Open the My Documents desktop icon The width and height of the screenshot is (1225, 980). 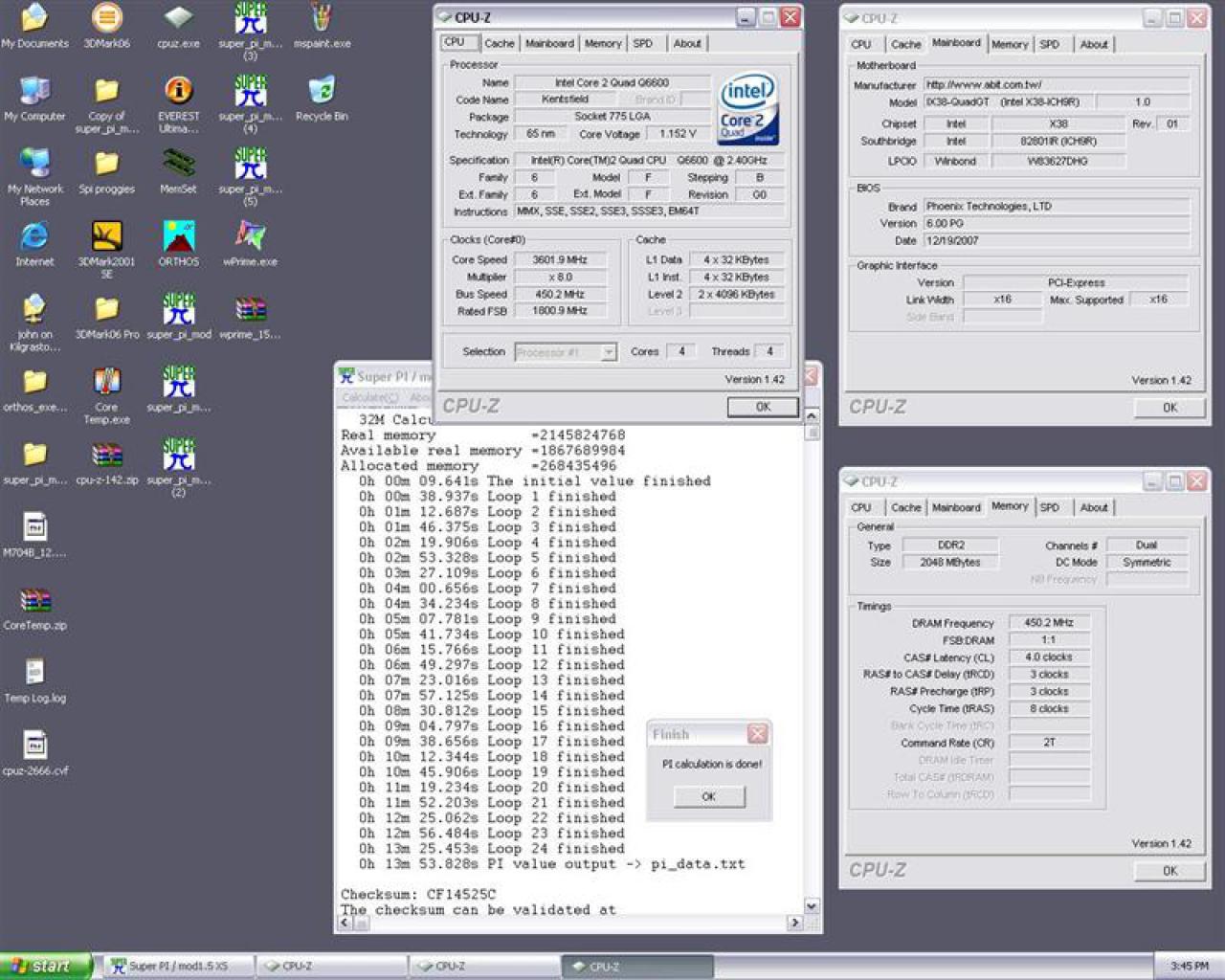[x=34, y=25]
